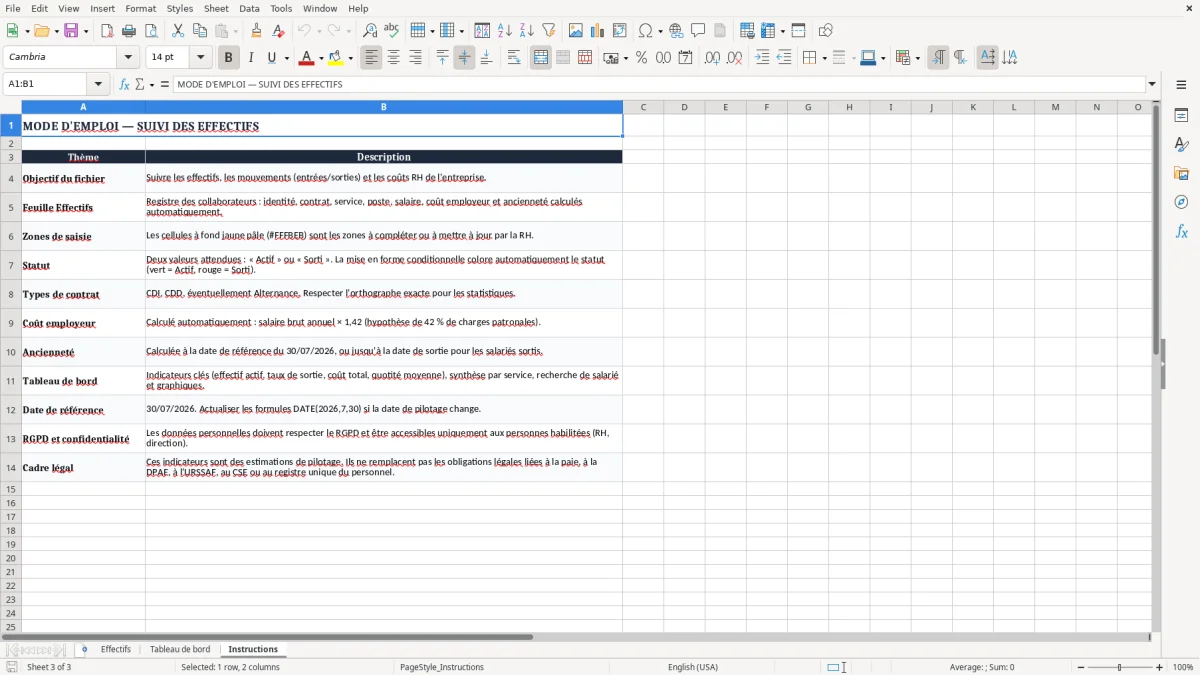Viewport: 1200px width, 675px height.
Task: Open the sidebar Functions panel
Action: (1181, 232)
